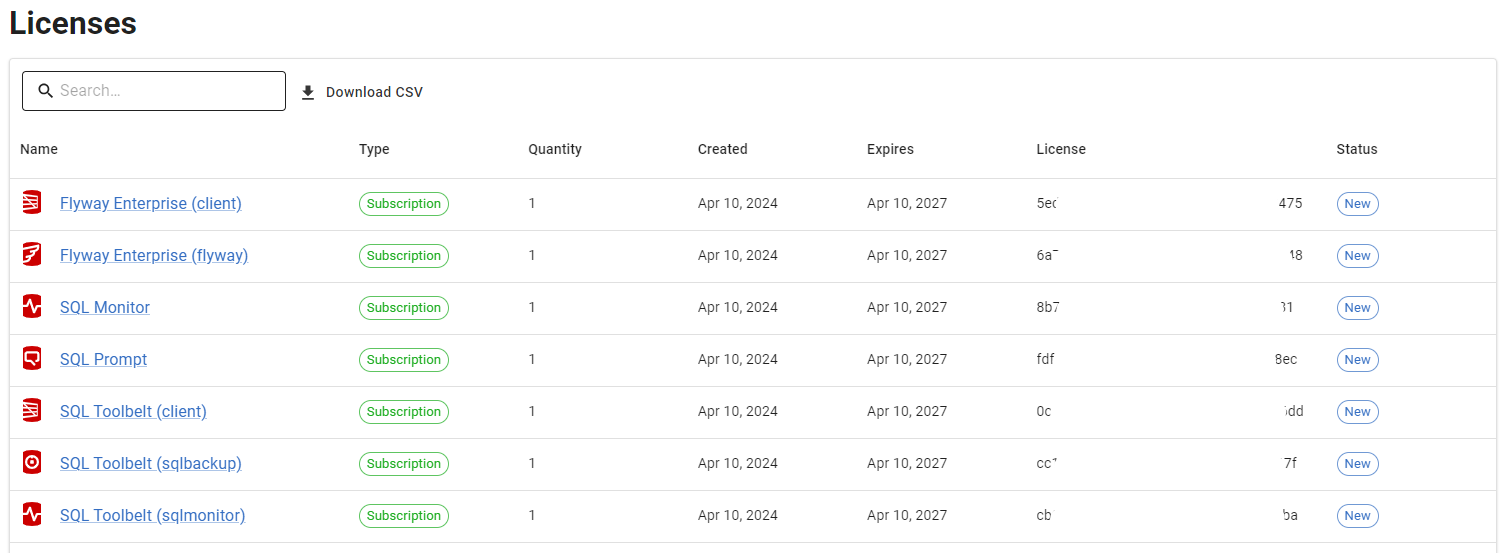The height and width of the screenshot is (553, 1506).
Task: Click the SQL Toolbelt (sqlmonitor) product icon
Action: pos(32,515)
